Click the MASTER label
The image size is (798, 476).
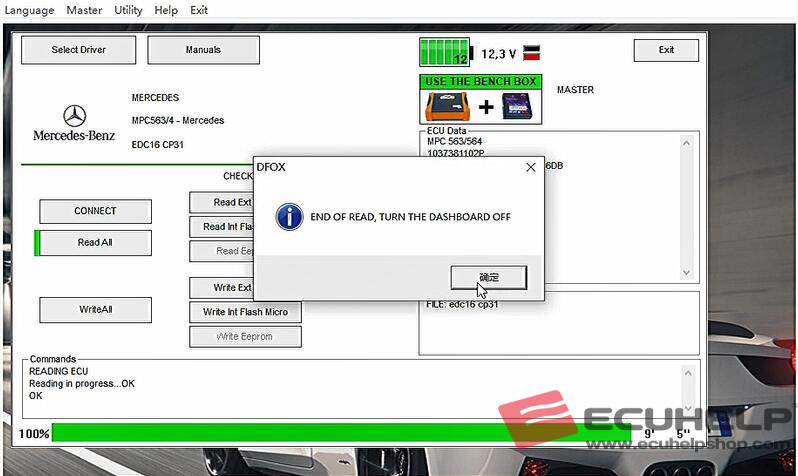pyautogui.click(x=575, y=90)
